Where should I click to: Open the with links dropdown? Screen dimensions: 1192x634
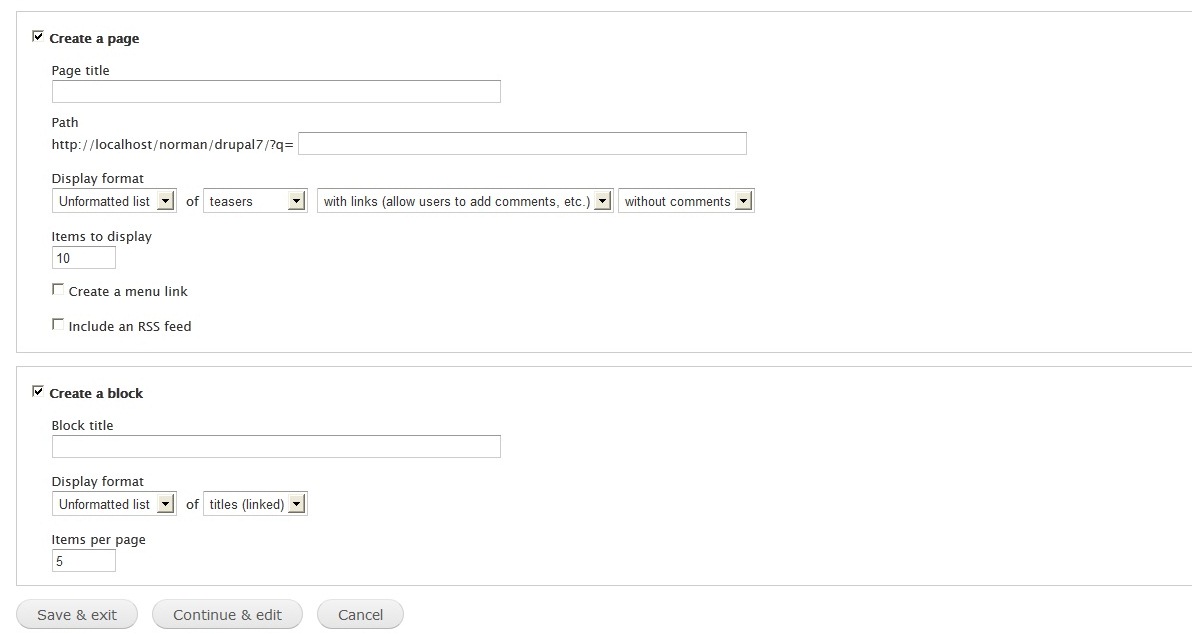[464, 201]
